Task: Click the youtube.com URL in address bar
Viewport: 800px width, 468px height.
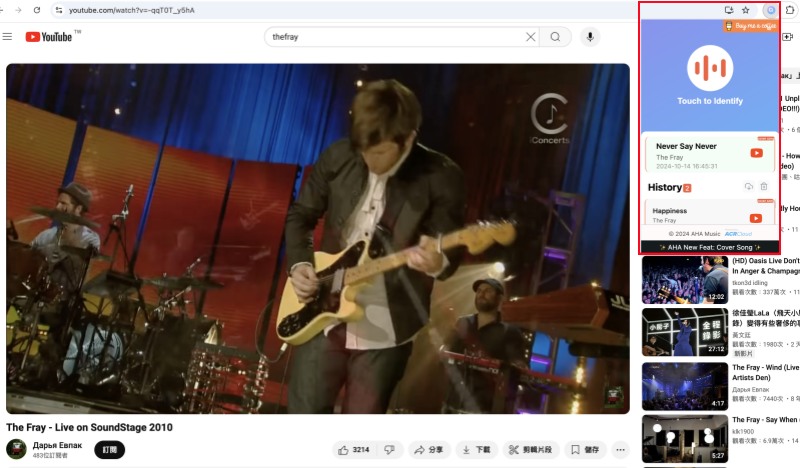Action: point(132,10)
